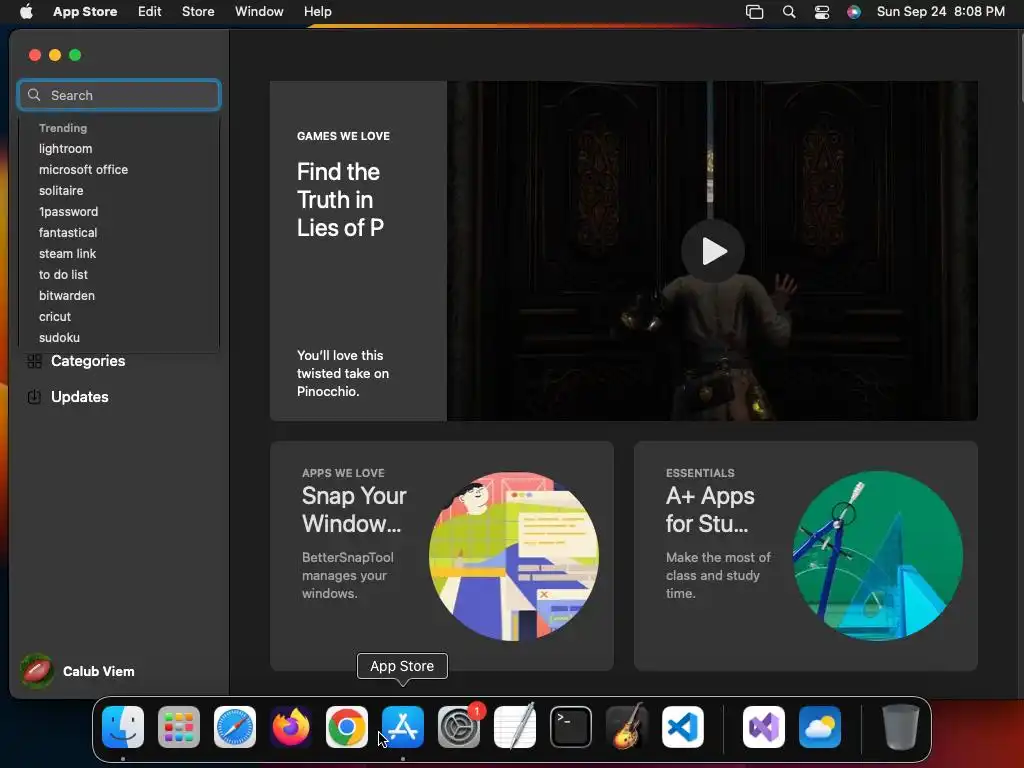
Task: Open Calub Viem account name
Action: (x=99, y=671)
